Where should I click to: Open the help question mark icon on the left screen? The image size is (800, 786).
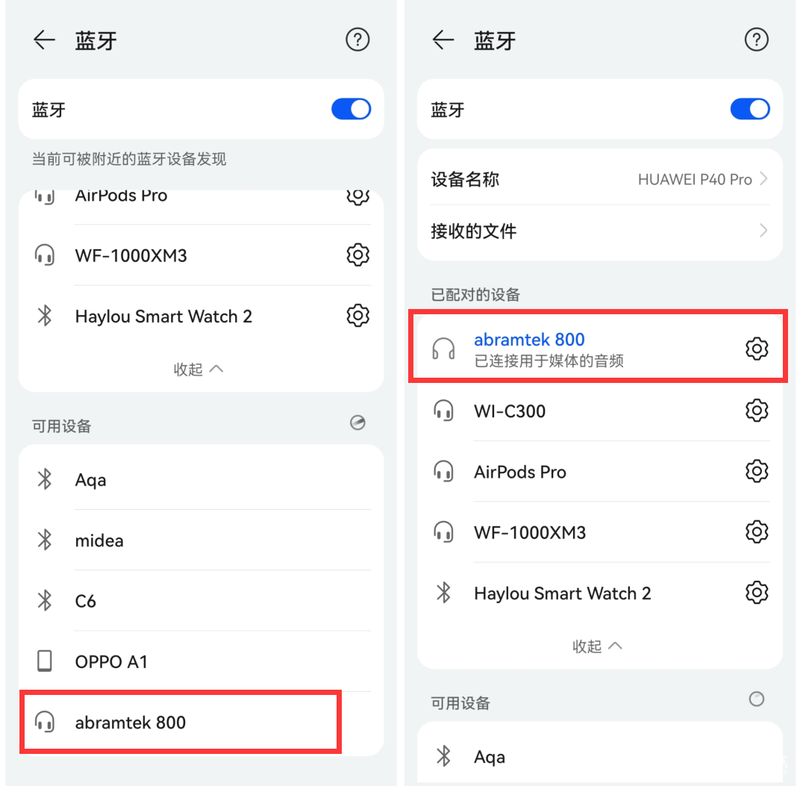tap(358, 40)
